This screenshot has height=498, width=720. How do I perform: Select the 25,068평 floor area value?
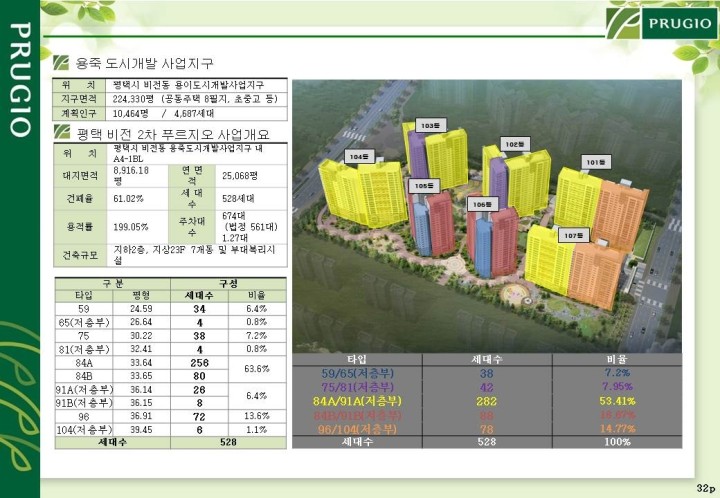240,176
